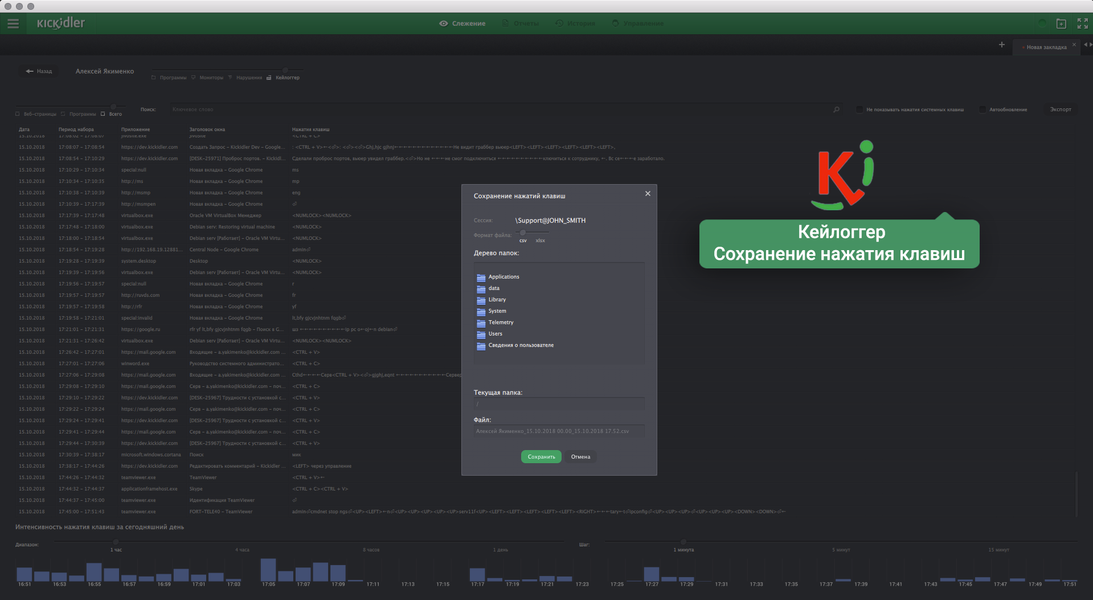Select the Telemetry folder name in the tree
This screenshot has height=600, width=1093.
click(500, 323)
